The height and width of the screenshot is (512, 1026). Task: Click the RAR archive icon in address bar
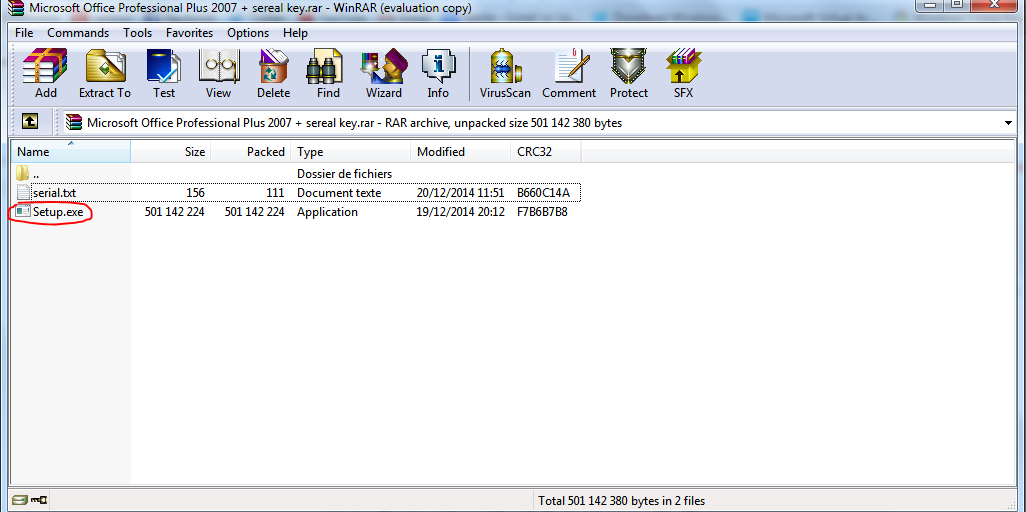click(76, 122)
